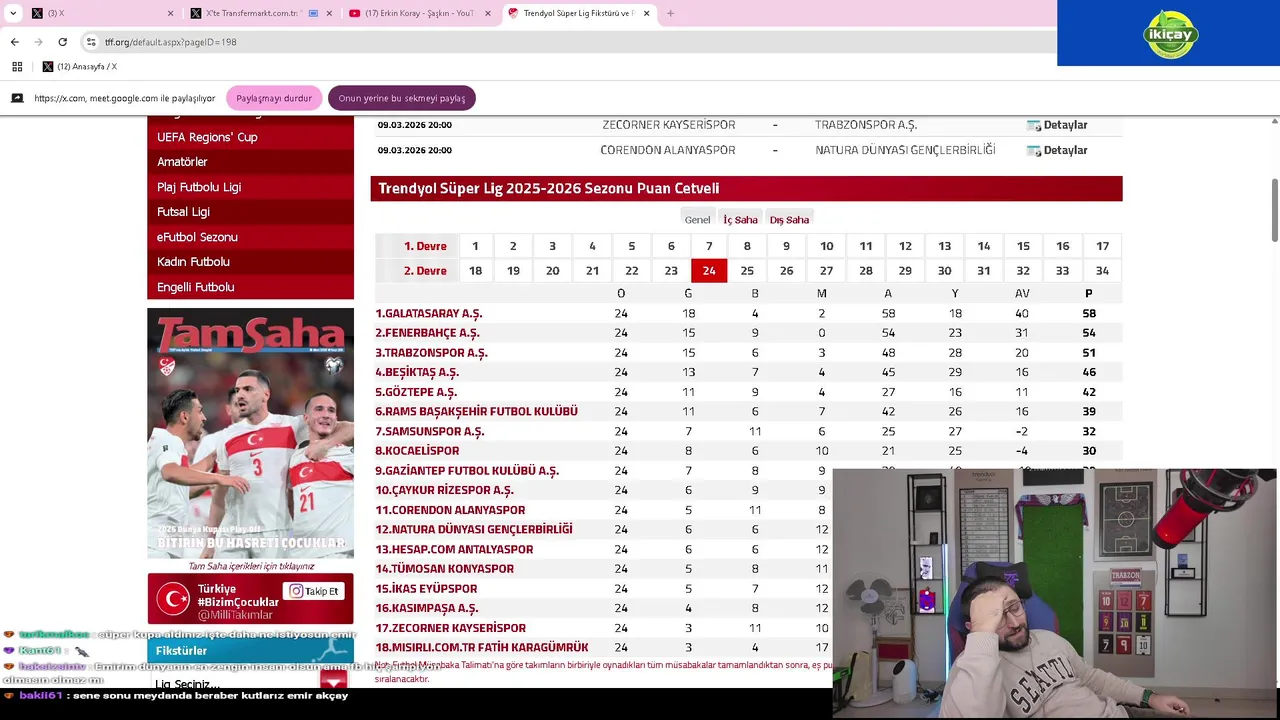Click Onun yerine bu sekmeyi paylaş
This screenshot has width=1280, height=720.
tap(402, 98)
